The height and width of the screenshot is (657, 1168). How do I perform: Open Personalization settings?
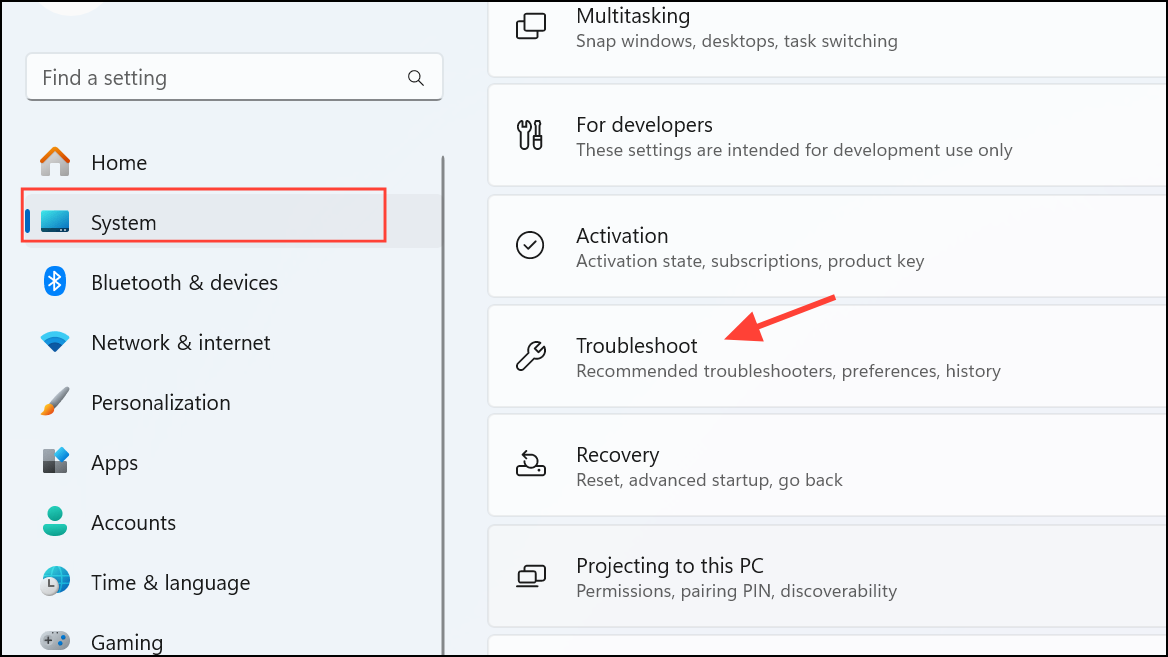click(x=232, y=402)
